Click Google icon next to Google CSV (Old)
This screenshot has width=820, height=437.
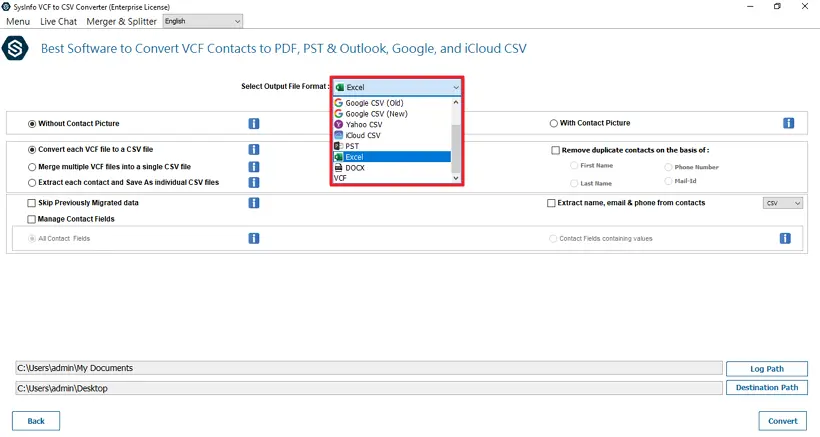tap(338, 103)
